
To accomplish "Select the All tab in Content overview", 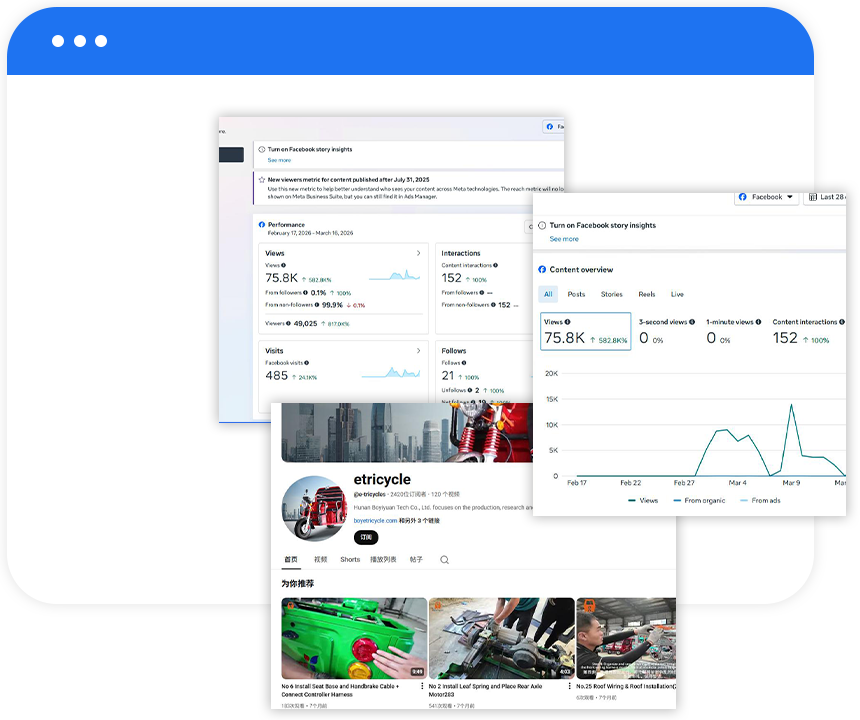I will (548, 294).
